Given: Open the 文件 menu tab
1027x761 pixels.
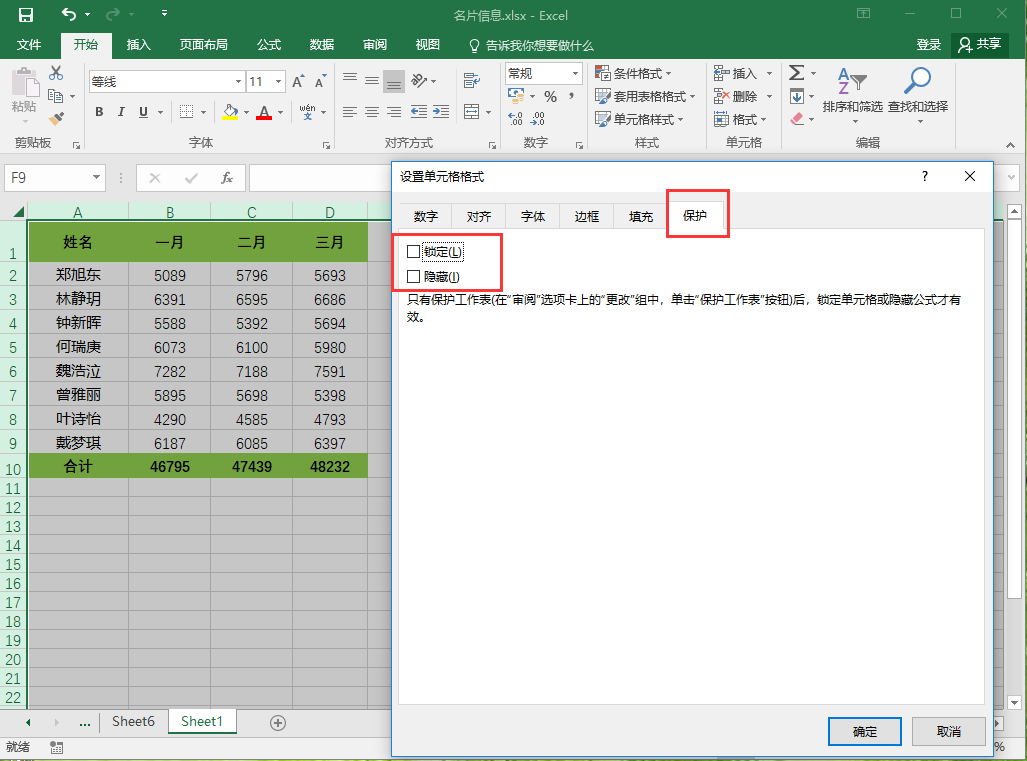Looking at the screenshot, I should click(x=29, y=45).
